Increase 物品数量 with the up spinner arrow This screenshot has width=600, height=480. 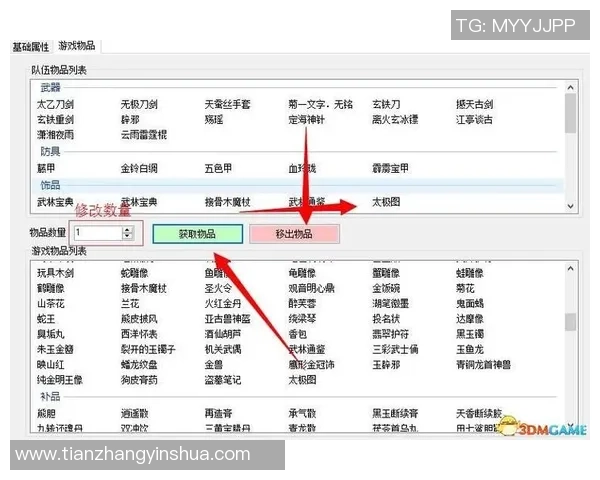coord(127,229)
